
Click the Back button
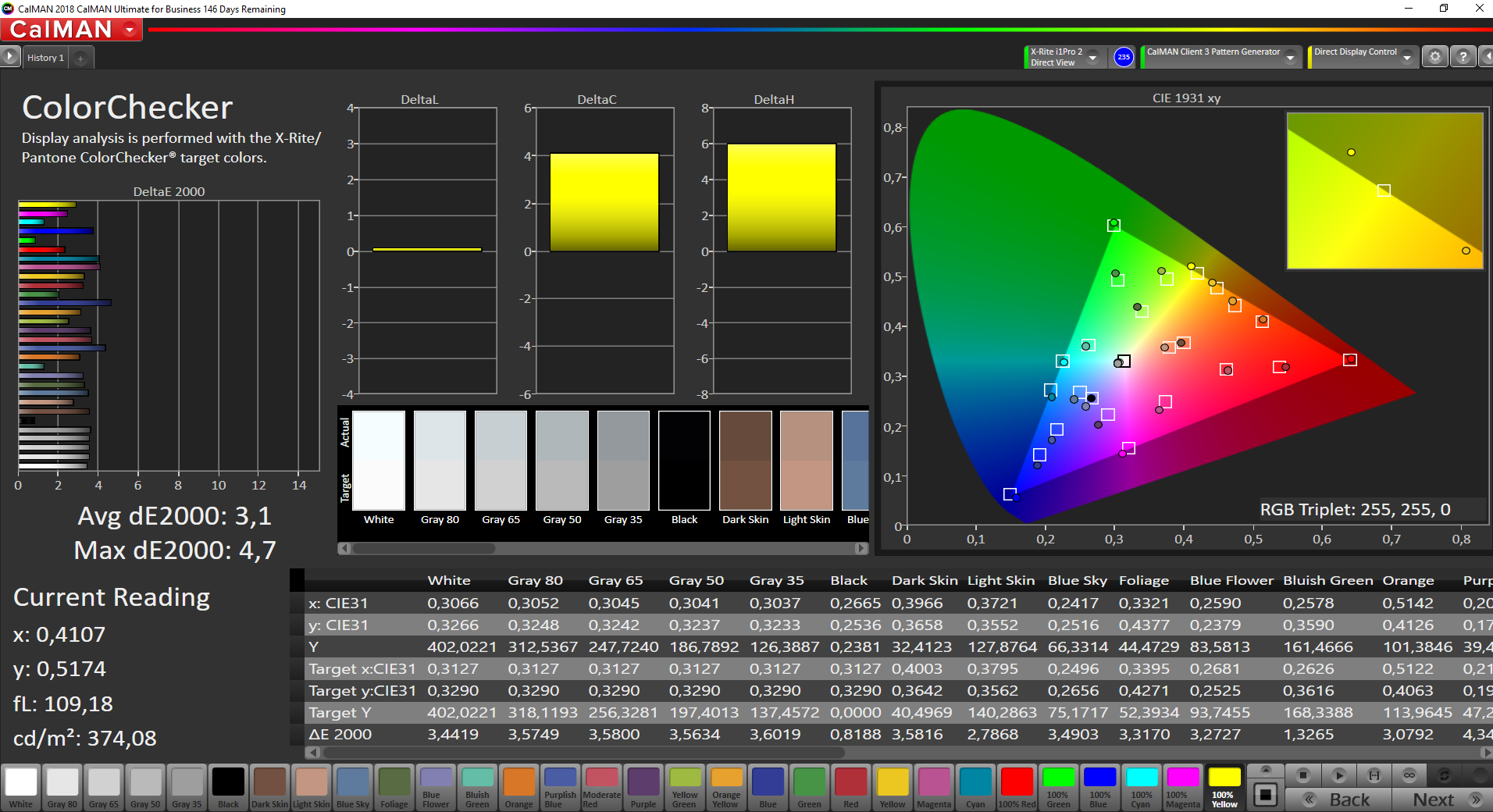tap(1338, 800)
